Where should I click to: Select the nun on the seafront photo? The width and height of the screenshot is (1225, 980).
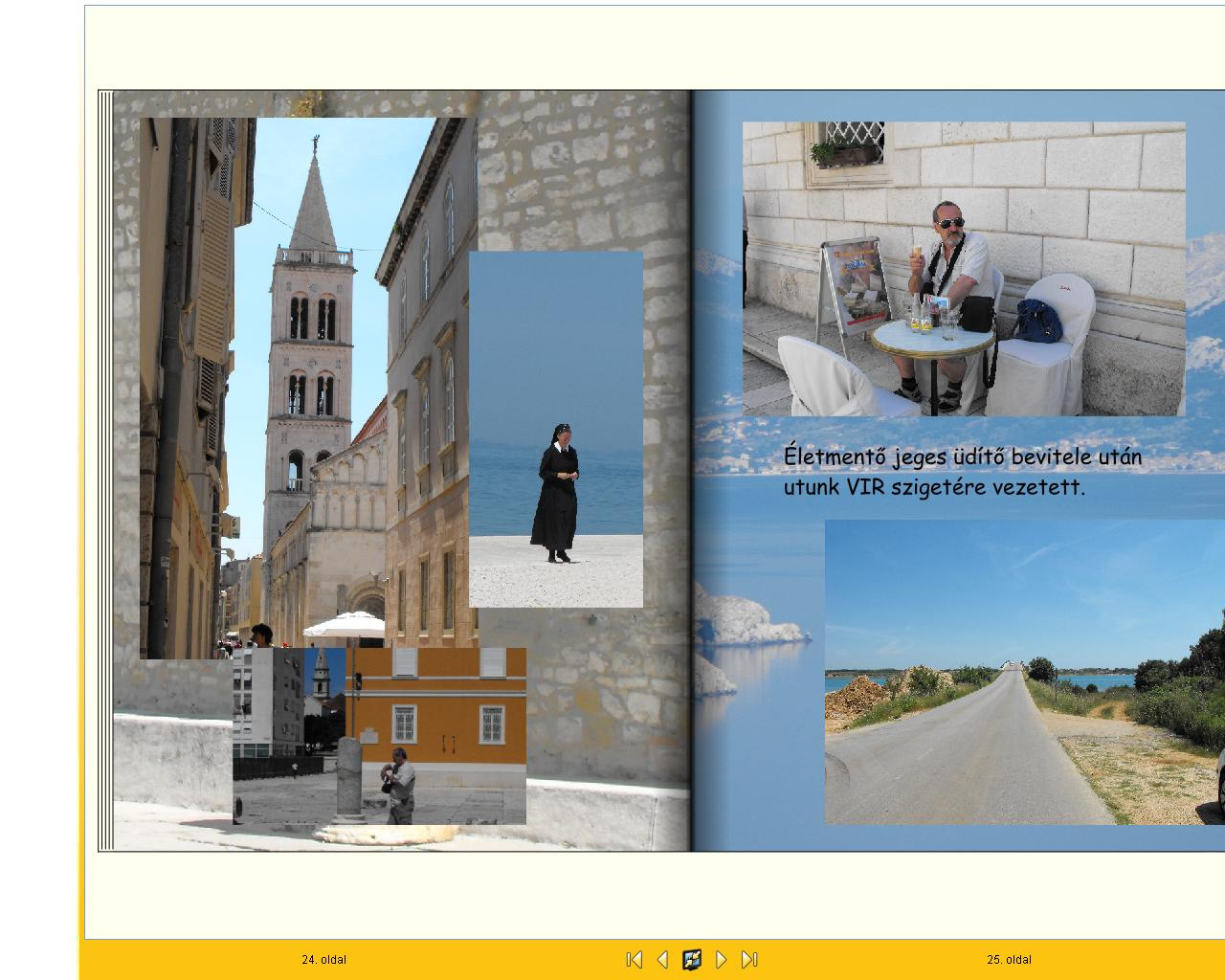click(x=556, y=430)
